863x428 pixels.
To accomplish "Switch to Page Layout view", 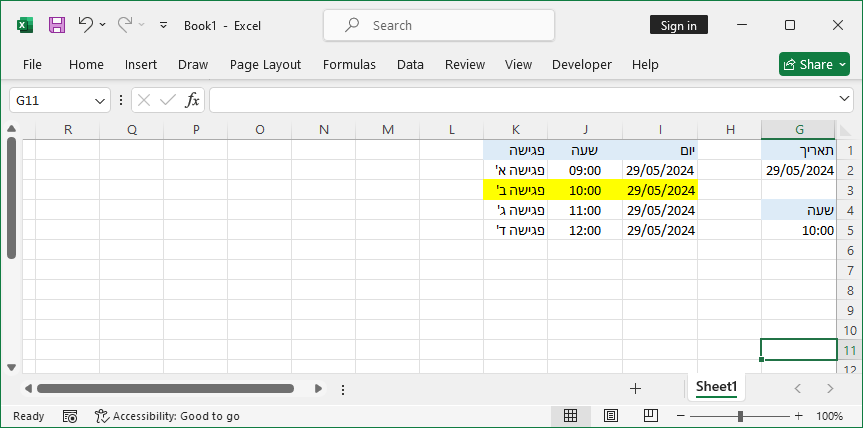I will coord(611,416).
